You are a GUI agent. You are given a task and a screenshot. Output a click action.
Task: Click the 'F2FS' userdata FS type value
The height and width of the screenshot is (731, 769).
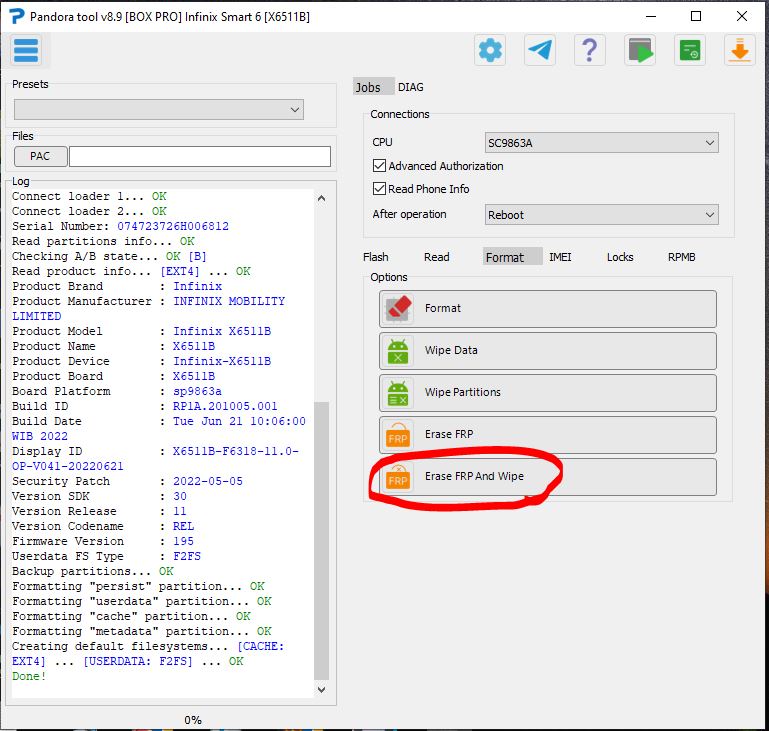(187, 556)
